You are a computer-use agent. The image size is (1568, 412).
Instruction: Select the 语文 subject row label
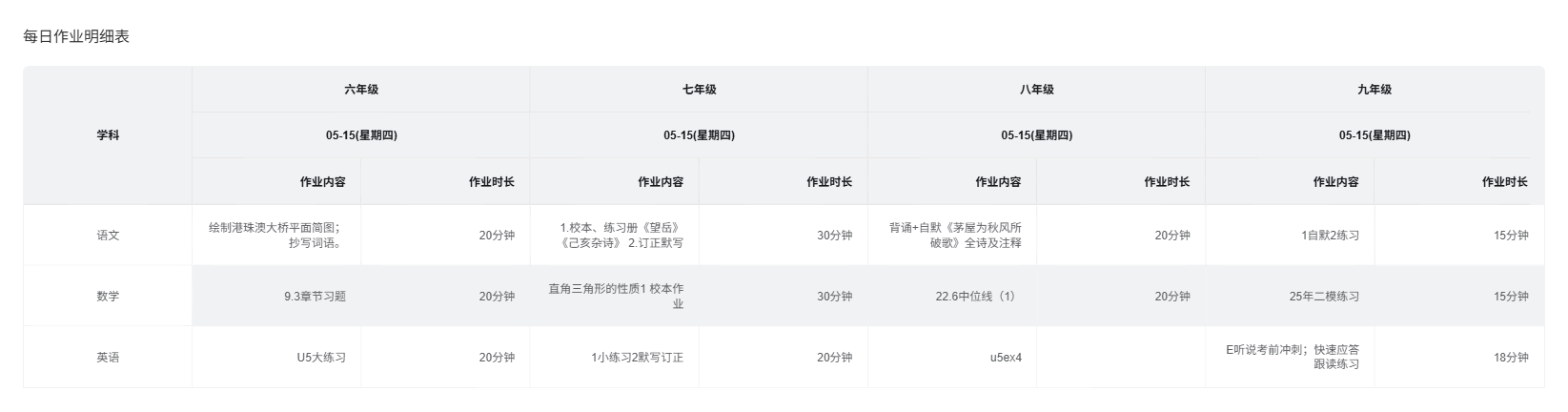108,235
